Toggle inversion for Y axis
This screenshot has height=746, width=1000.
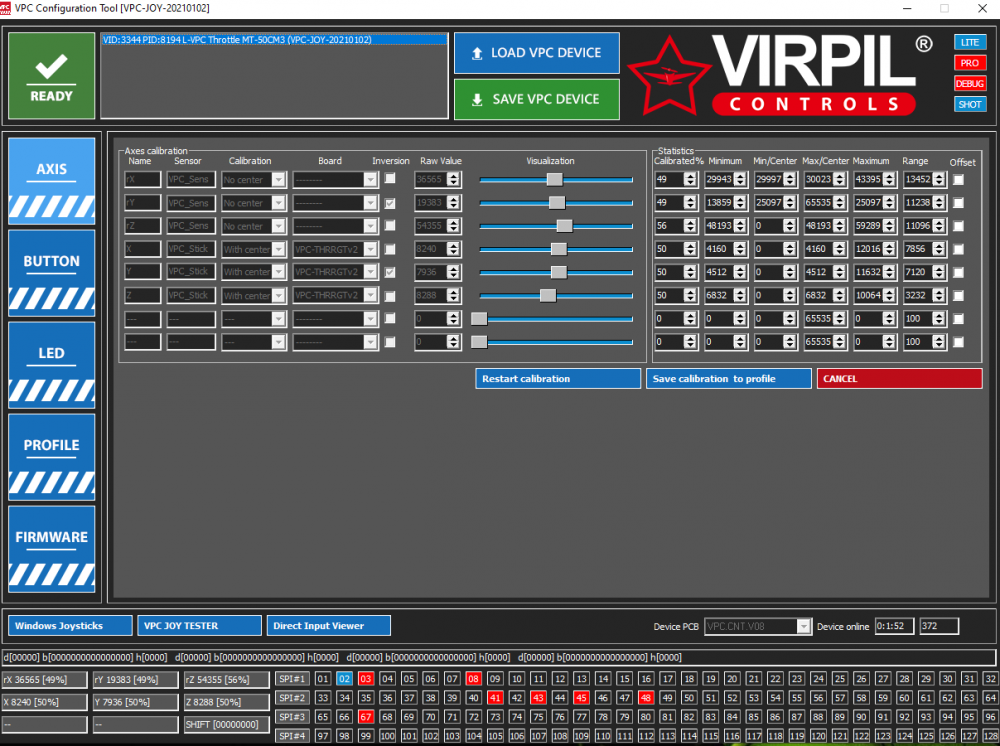(390, 272)
